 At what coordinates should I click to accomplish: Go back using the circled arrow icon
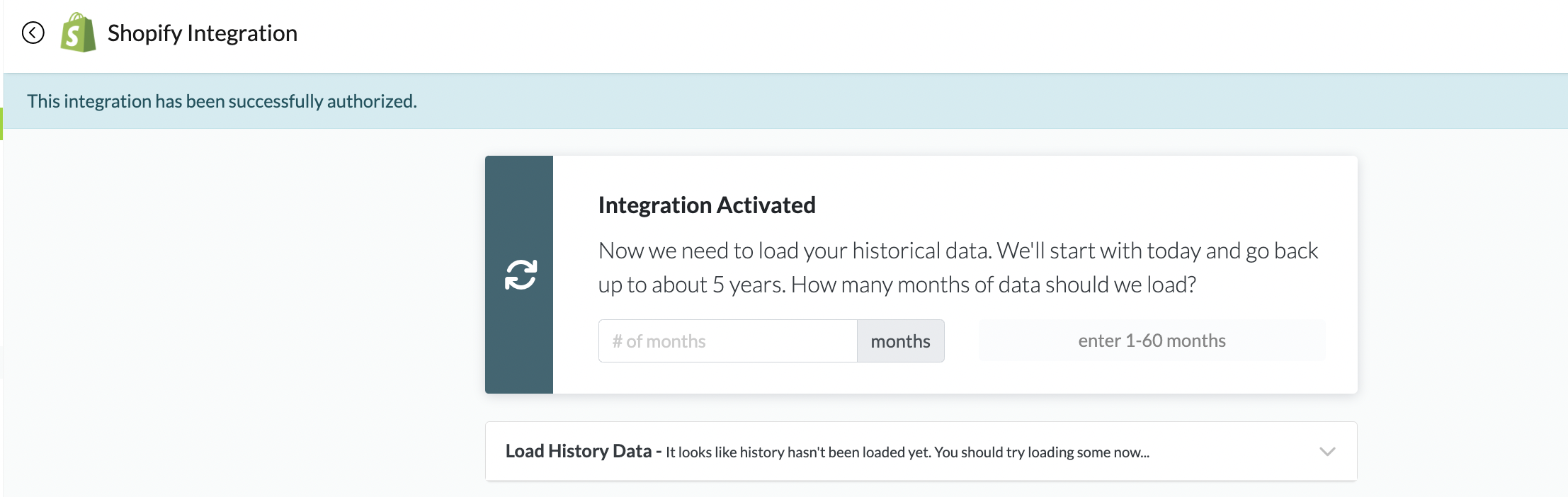[x=33, y=33]
